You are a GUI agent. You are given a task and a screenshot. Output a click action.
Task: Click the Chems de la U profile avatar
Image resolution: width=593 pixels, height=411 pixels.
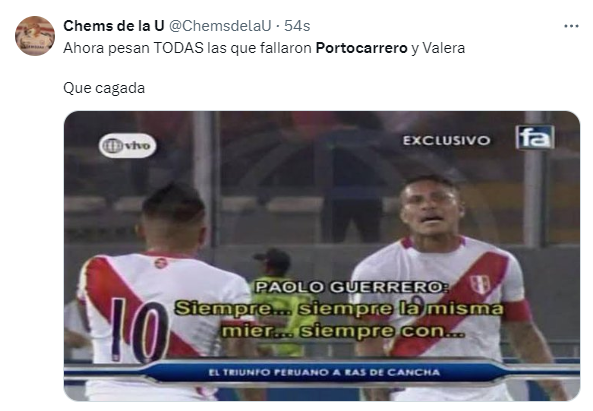(35, 36)
